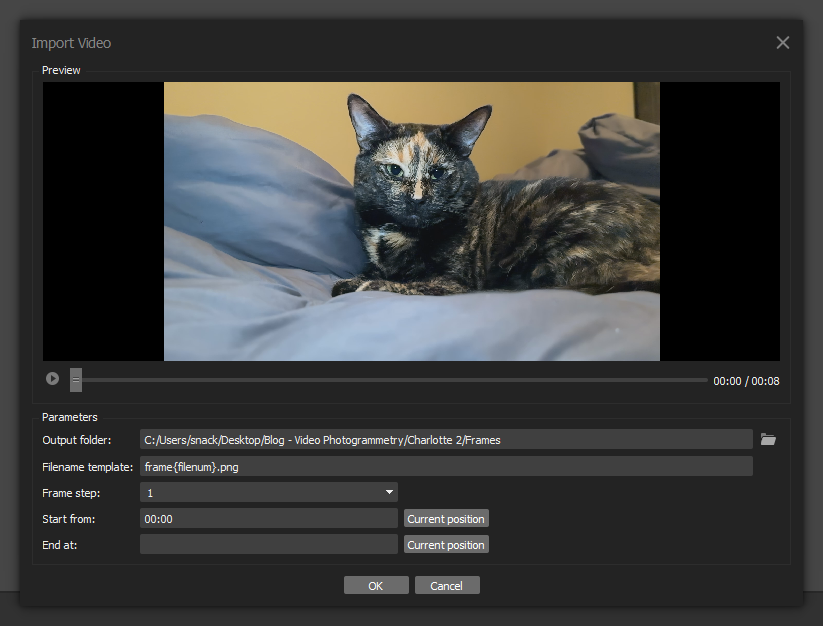Set Start from to Current position
The height and width of the screenshot is (626, 823).
[x=446, y=519]
